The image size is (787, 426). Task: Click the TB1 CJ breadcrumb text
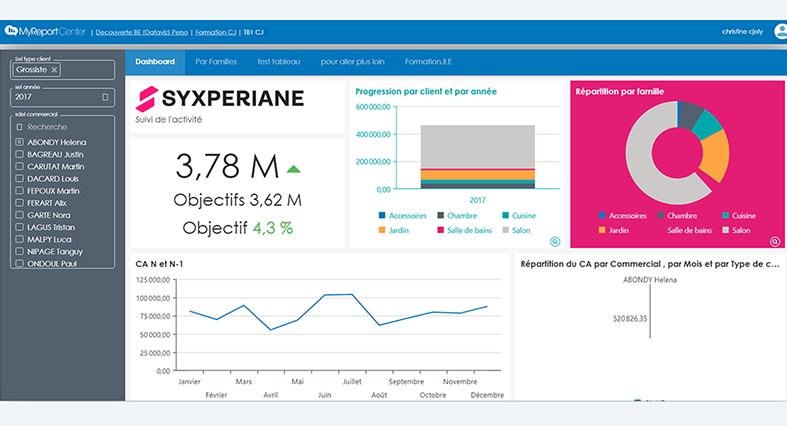point(253,32)
